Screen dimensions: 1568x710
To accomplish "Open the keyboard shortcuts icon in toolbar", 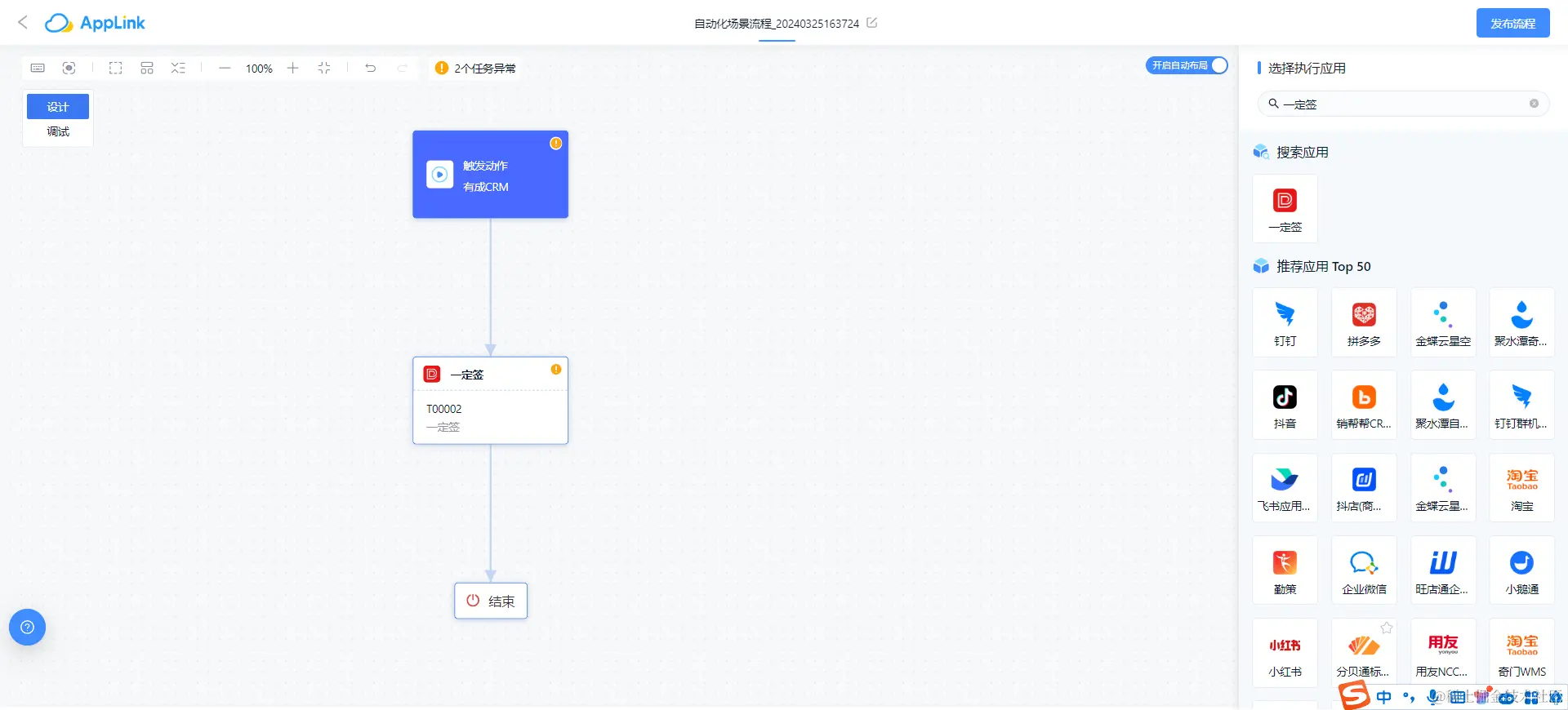I will pyautogui.click(x=38, y=68).
